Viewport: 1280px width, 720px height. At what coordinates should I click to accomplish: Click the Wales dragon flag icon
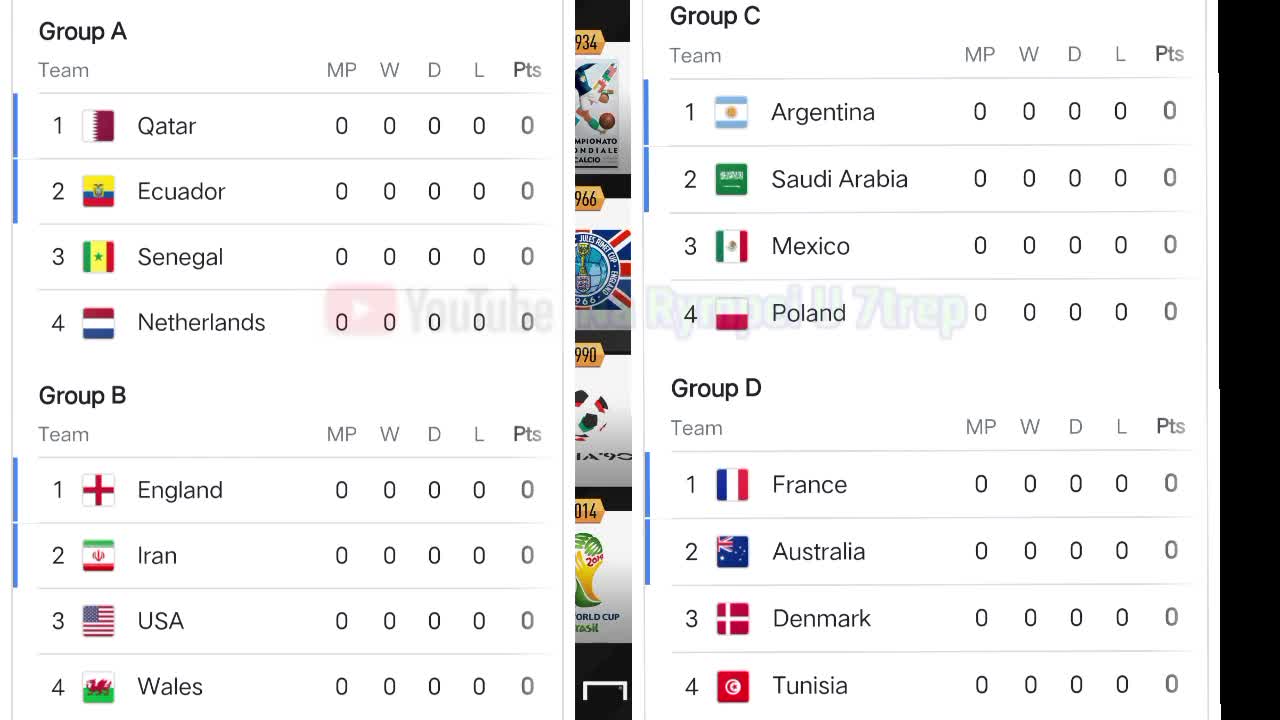[x=98, y=687]
